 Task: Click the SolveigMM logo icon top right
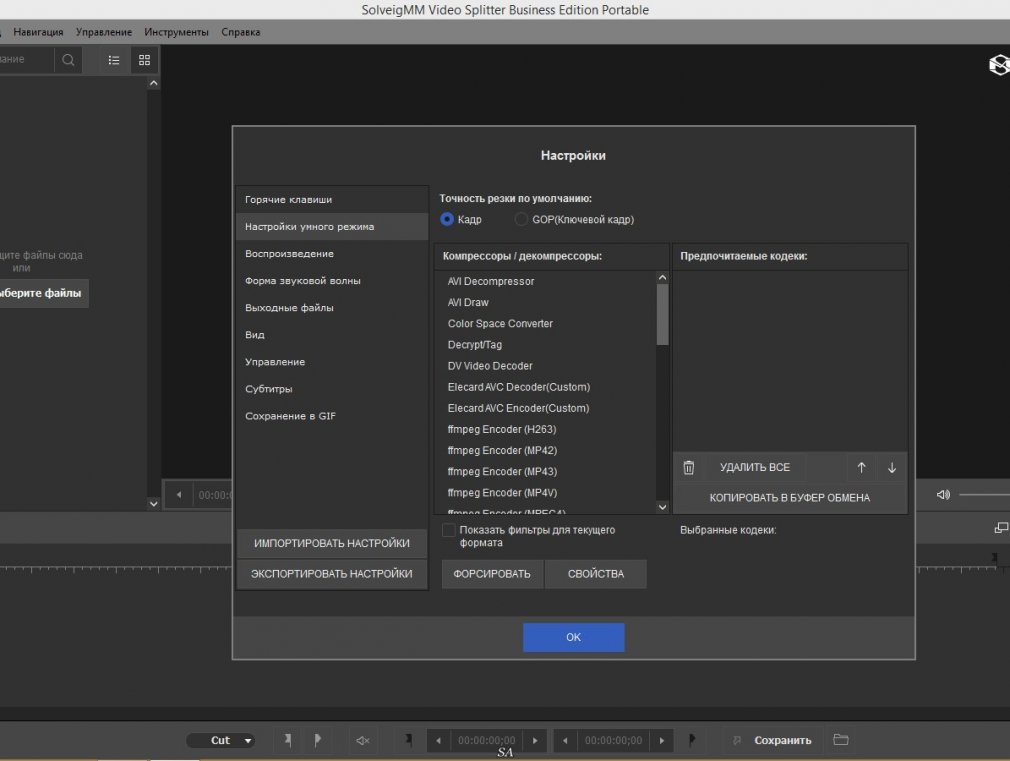(x=999, y=64)
